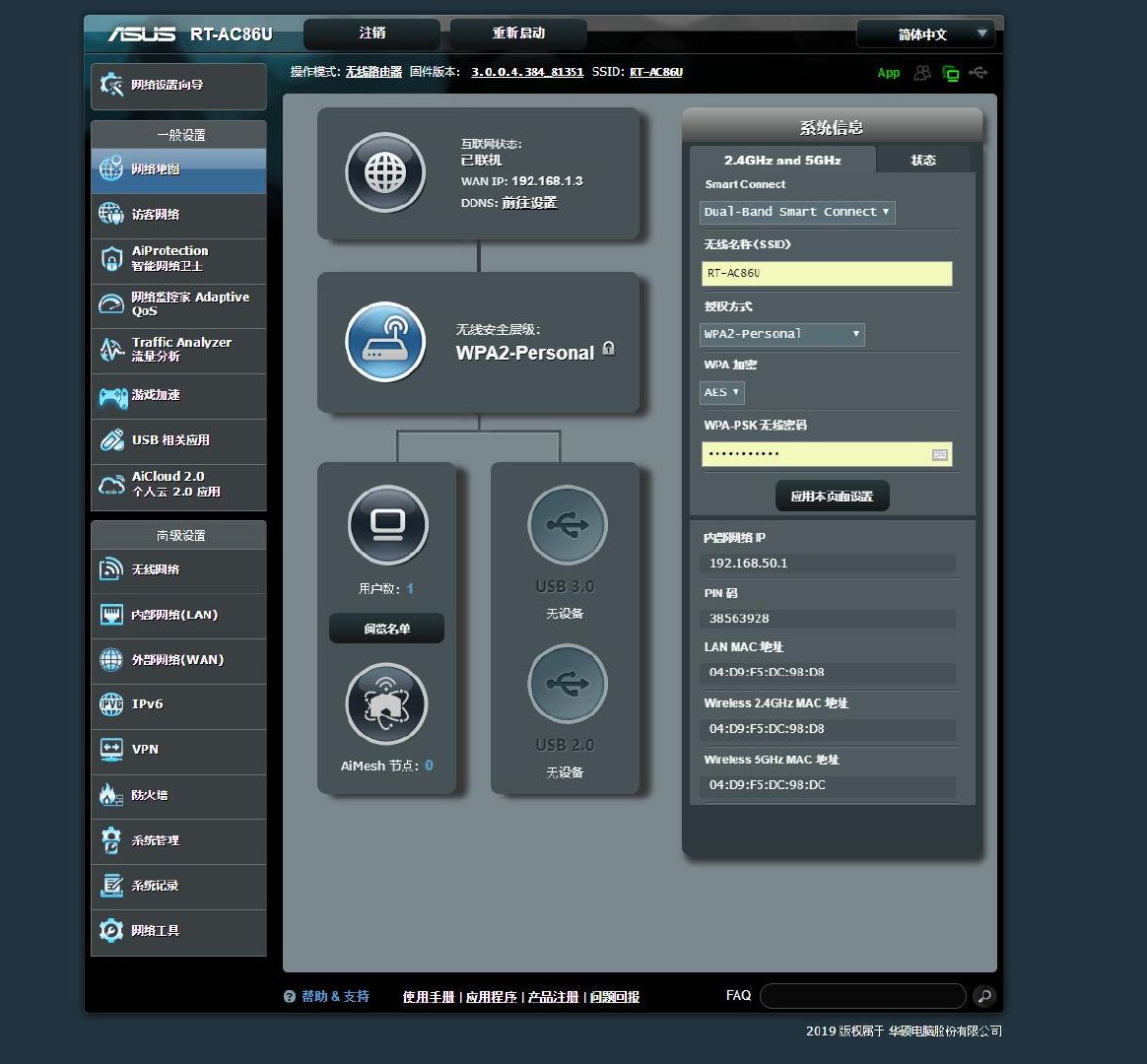Image resolution: width=1147 pixels, height=1064 pixels.
Task: Click the 无线路由器 operation mode link
Action: point(373,72)
